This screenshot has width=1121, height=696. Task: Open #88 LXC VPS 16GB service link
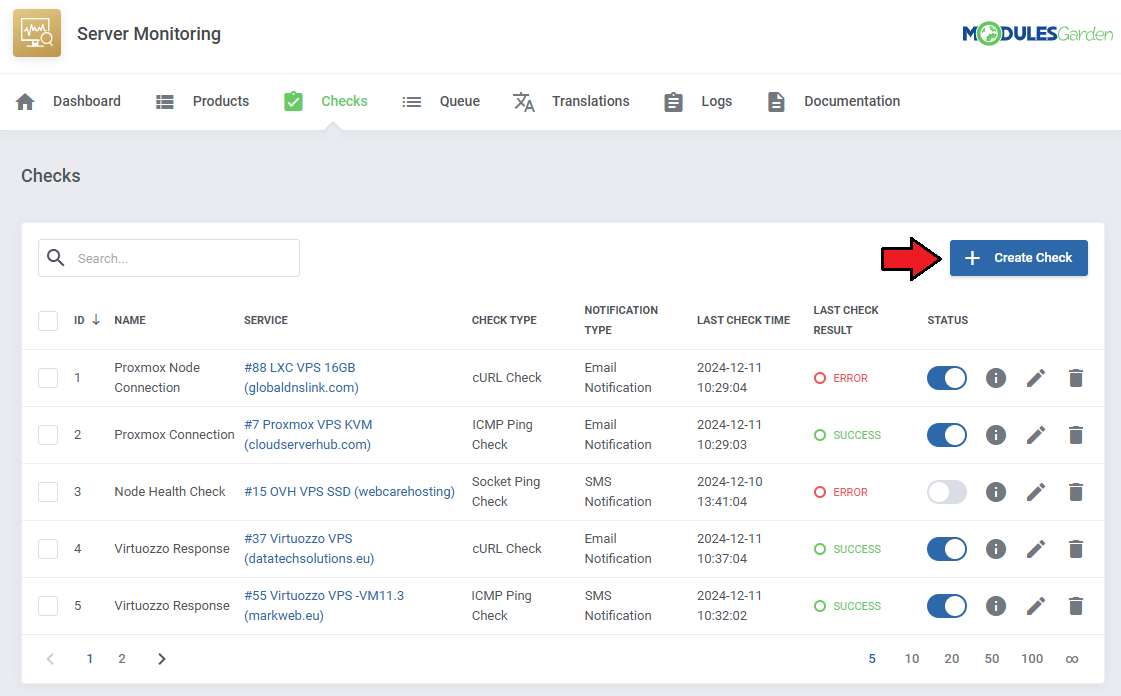301,377
